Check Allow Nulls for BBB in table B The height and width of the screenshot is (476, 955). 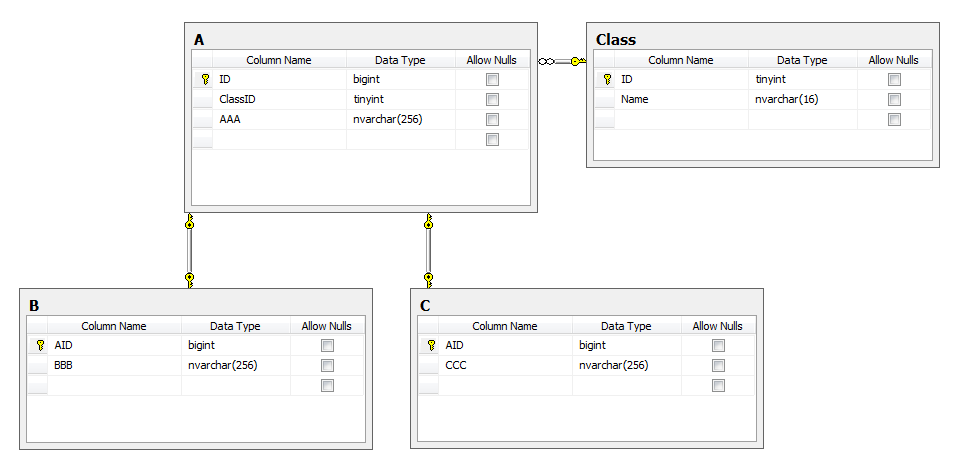point(327,365)
